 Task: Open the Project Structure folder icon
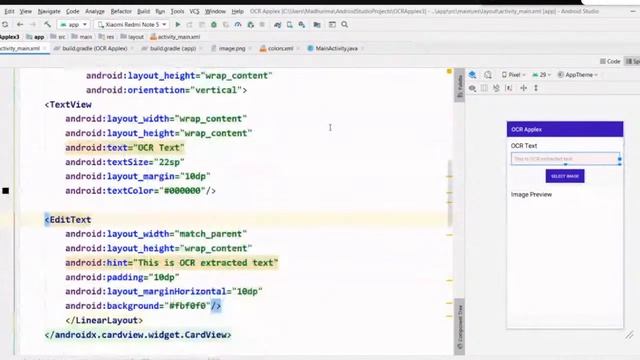pyautogui.click(x=317, y=24)
